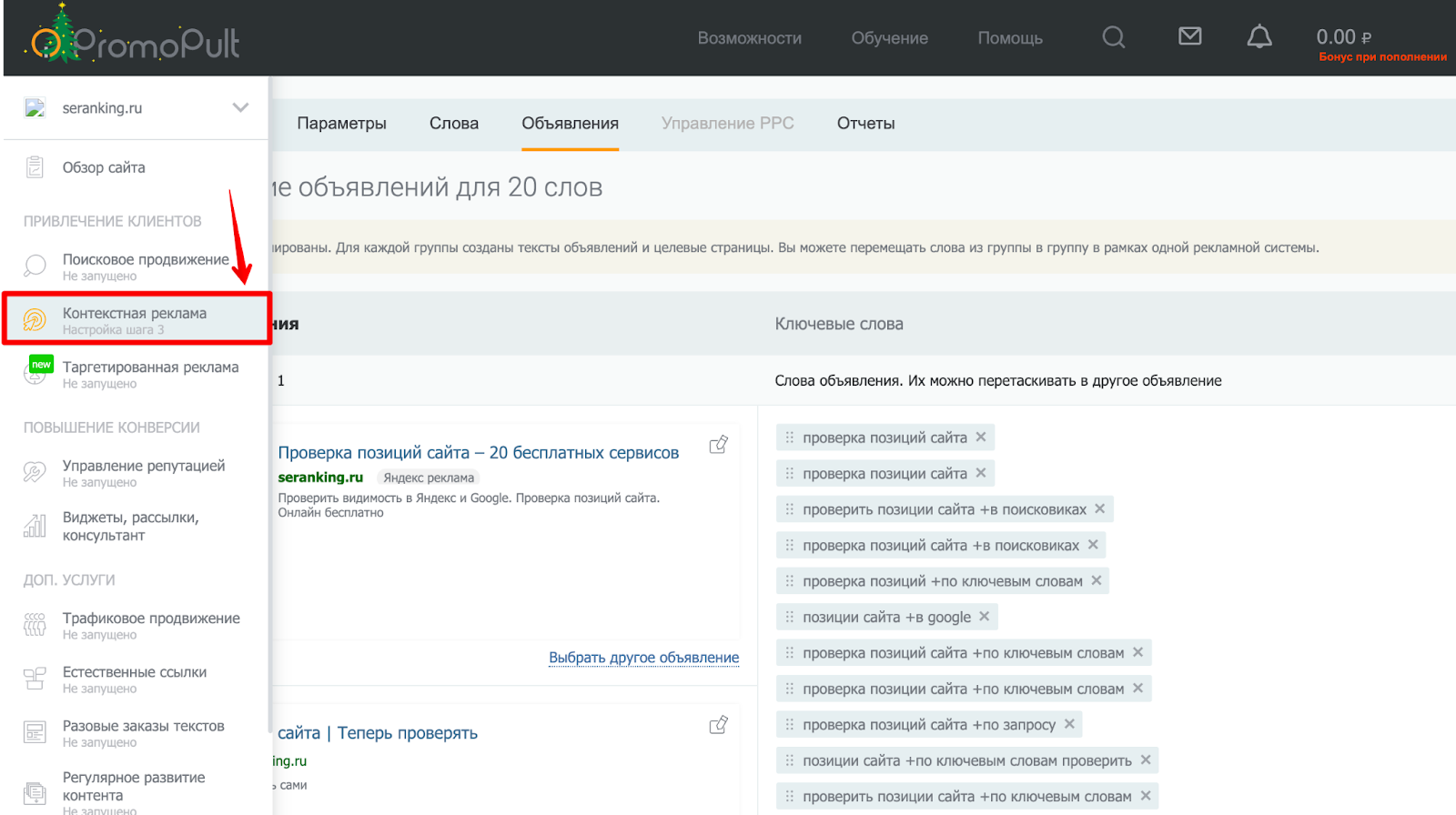Edit the second ad via pencil icon
This screenshot has width=1456, height=815.
click(x=719, y=725)
